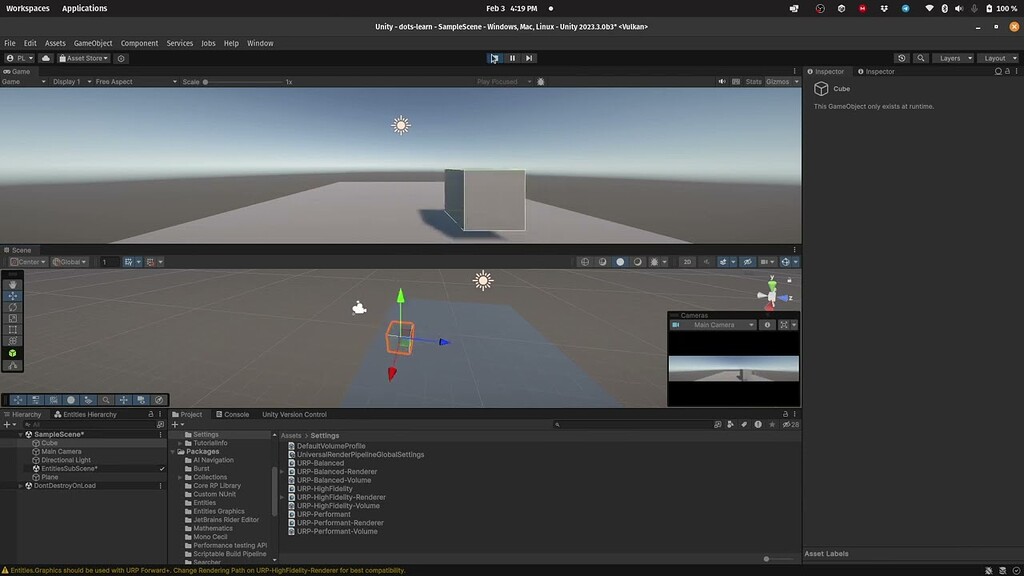Select the Rotate tool
This screenshot has height=576, width=1024.
[12, 307]
